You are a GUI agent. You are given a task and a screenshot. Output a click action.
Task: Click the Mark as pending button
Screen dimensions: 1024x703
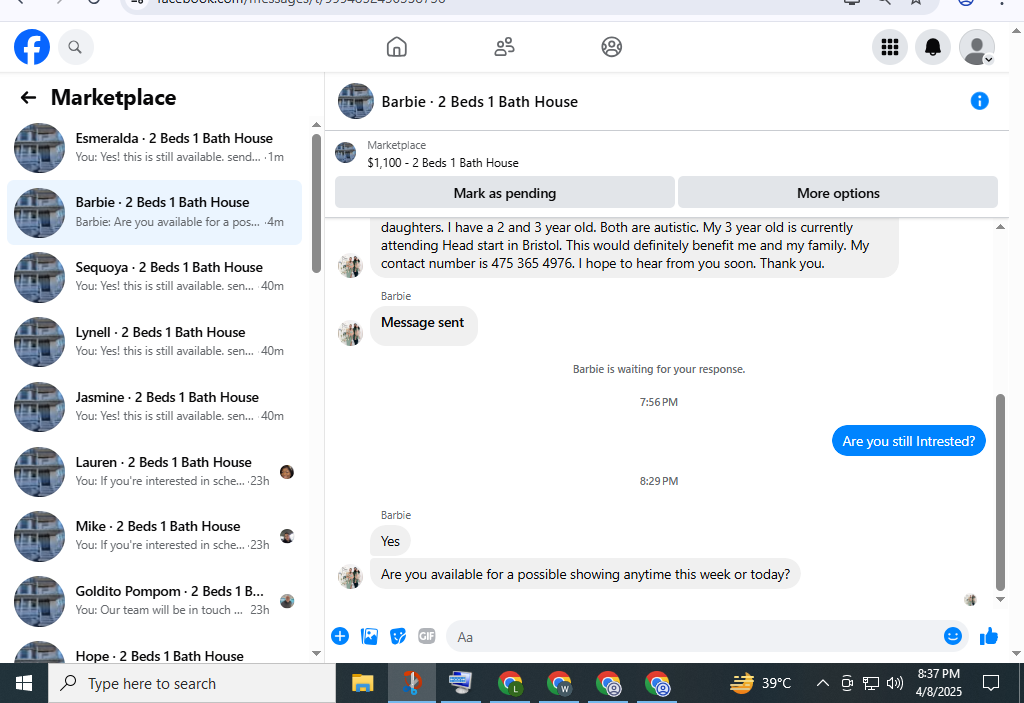pyautogui.click(x=505, y=193)
